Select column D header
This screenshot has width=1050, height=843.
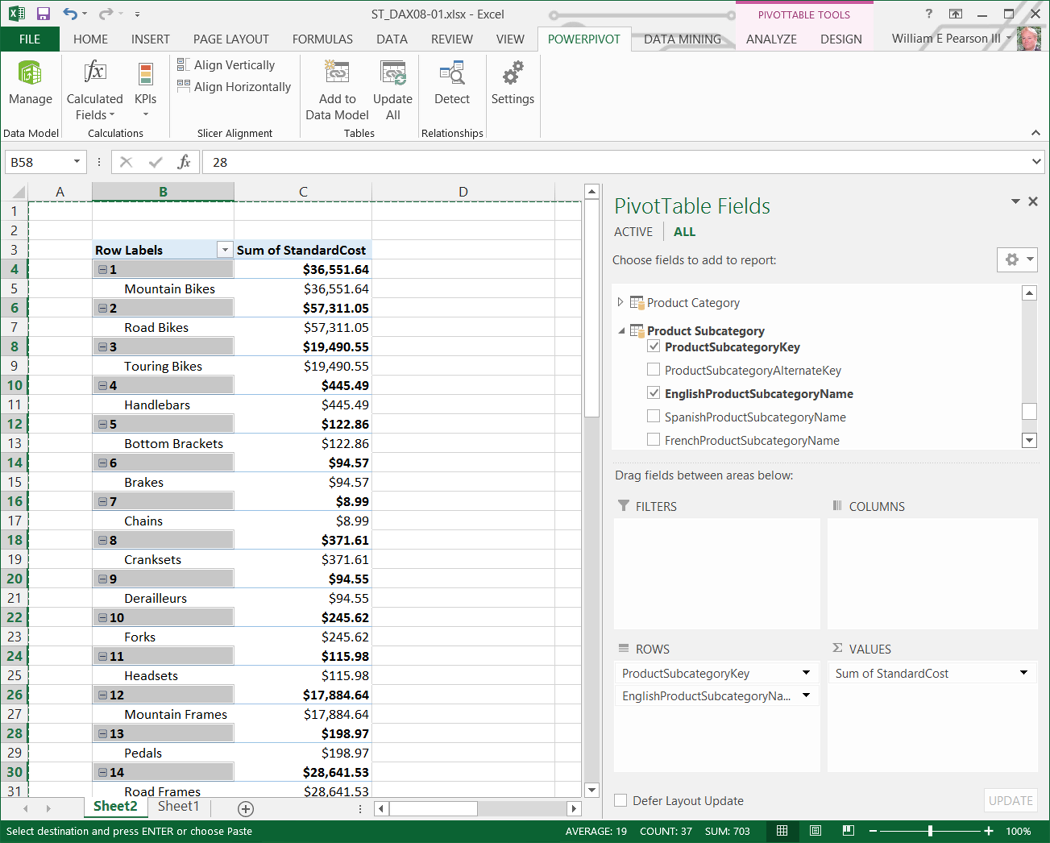click(x=463, y=192)
